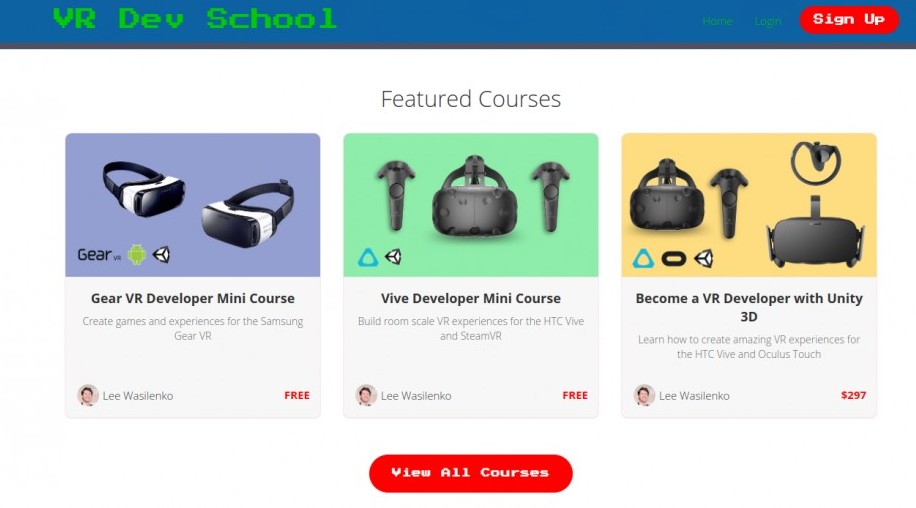Open the Vive Developer Mini Course title

(x=471, y=298)
